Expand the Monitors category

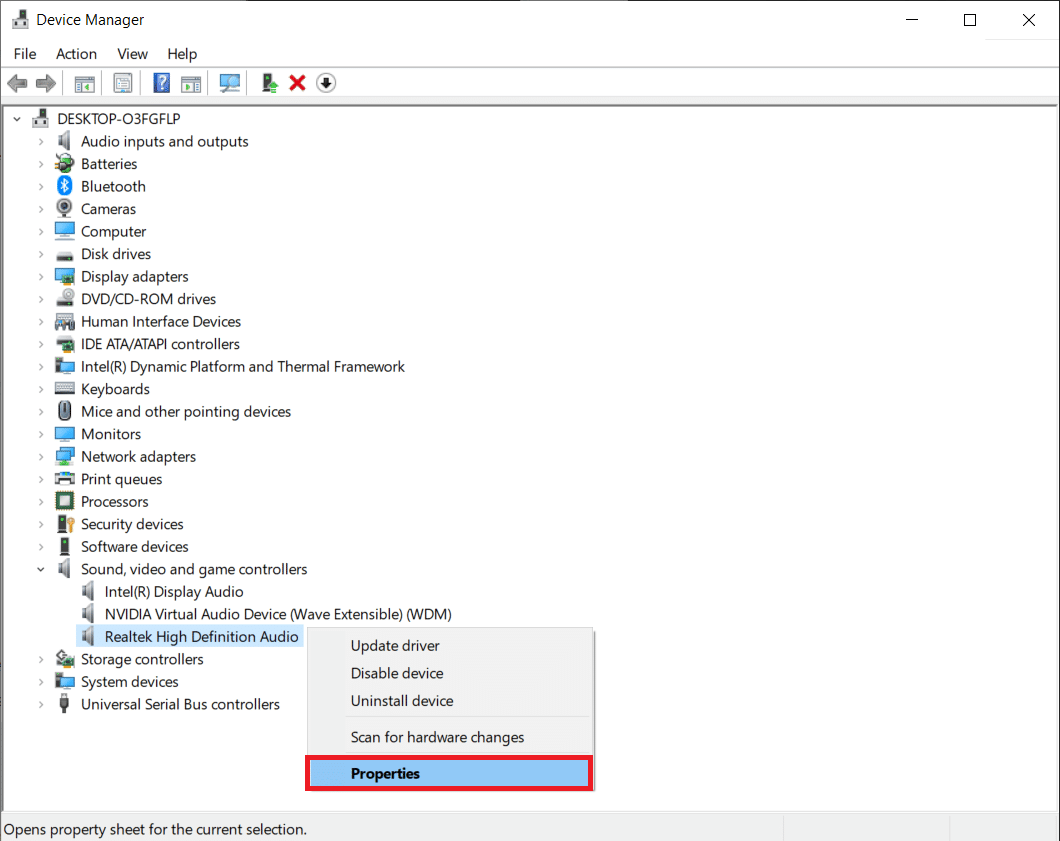tap(41, 434)
